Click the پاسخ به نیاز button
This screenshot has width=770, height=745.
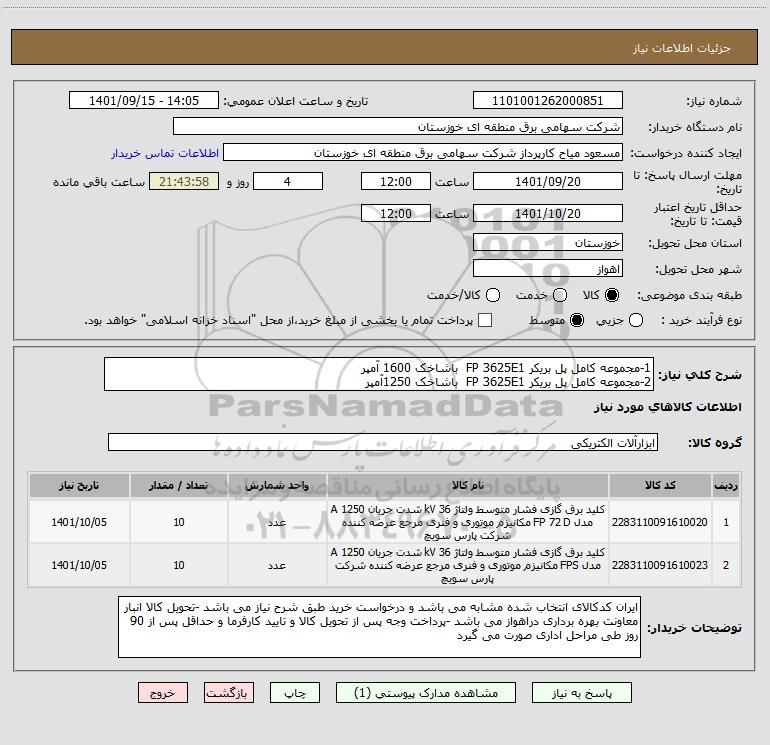582,693
